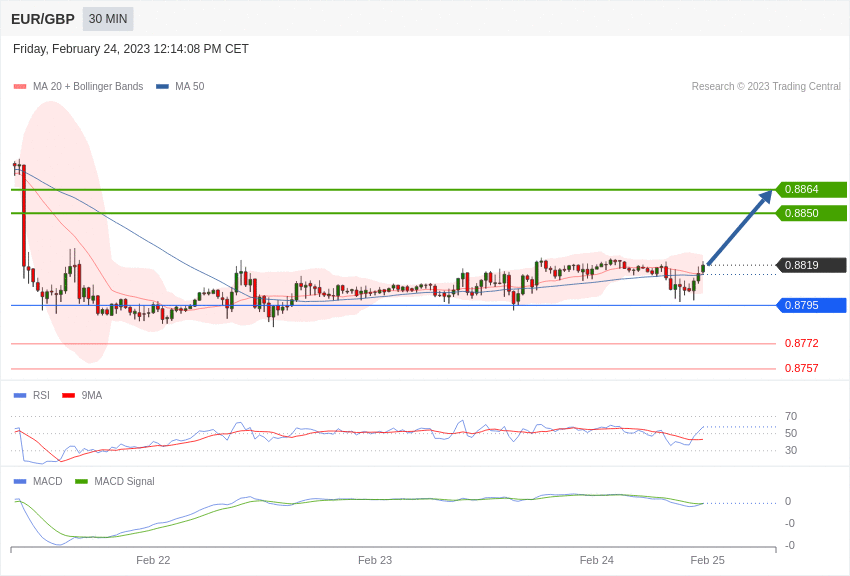
Task: Click the 9MA legend red swatch
Action: [68, 396]
